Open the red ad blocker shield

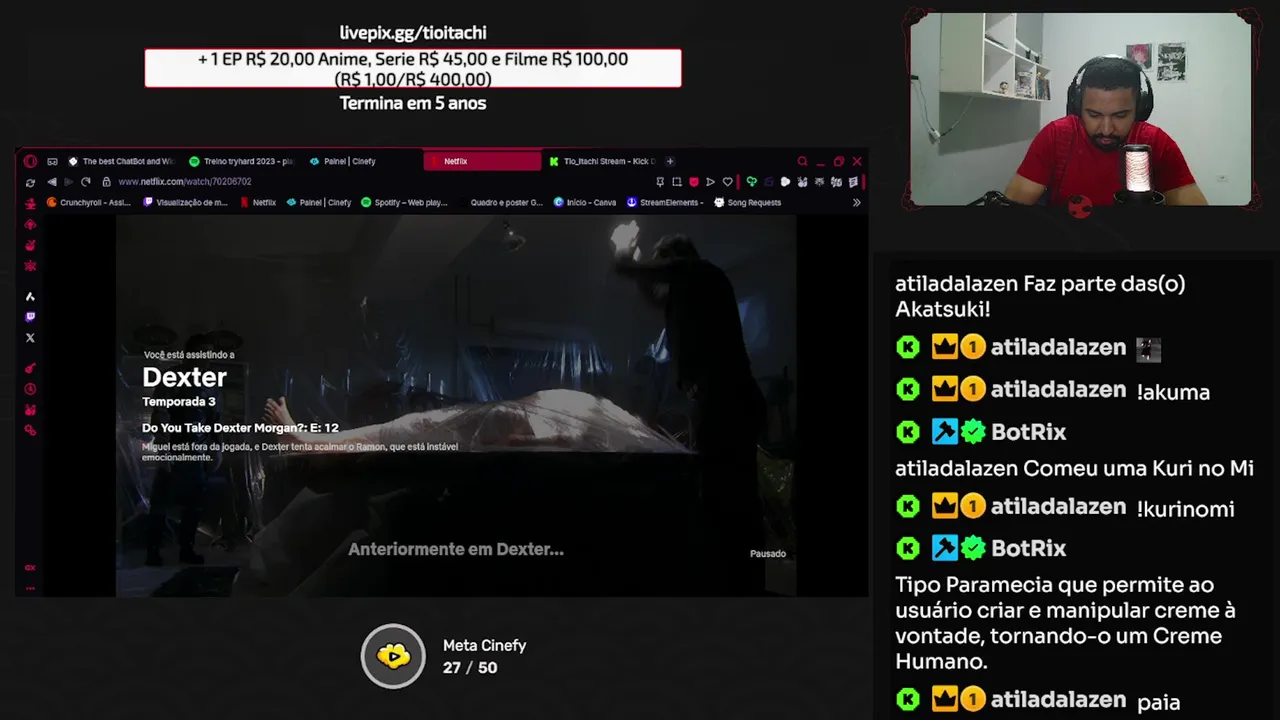click(694, 182)
